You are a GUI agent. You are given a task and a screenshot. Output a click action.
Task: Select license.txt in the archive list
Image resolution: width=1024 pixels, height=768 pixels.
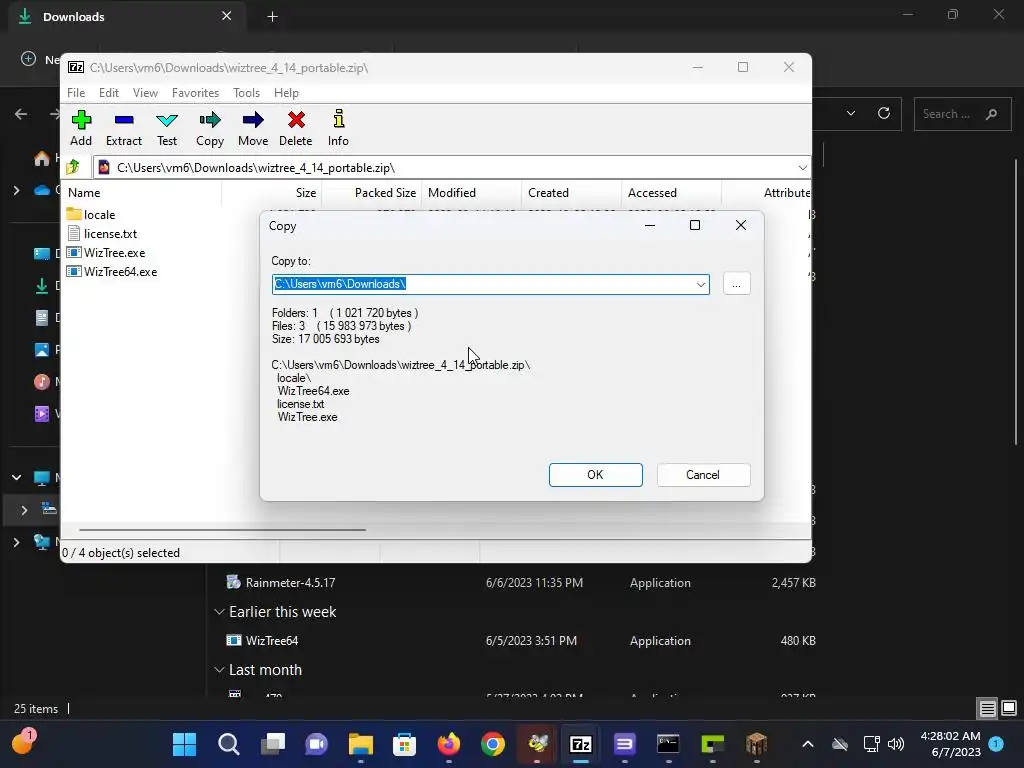tap(103, 233)
